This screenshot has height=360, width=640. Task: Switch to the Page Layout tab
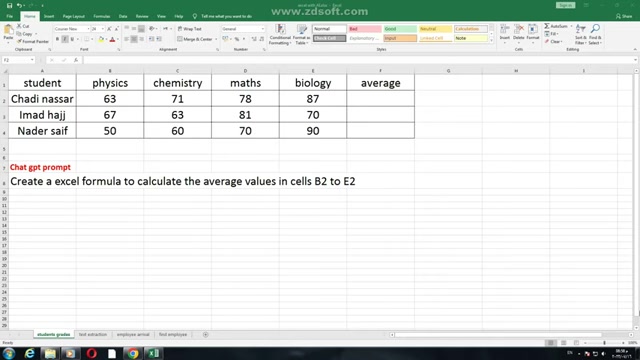click(x=73, y=16)
